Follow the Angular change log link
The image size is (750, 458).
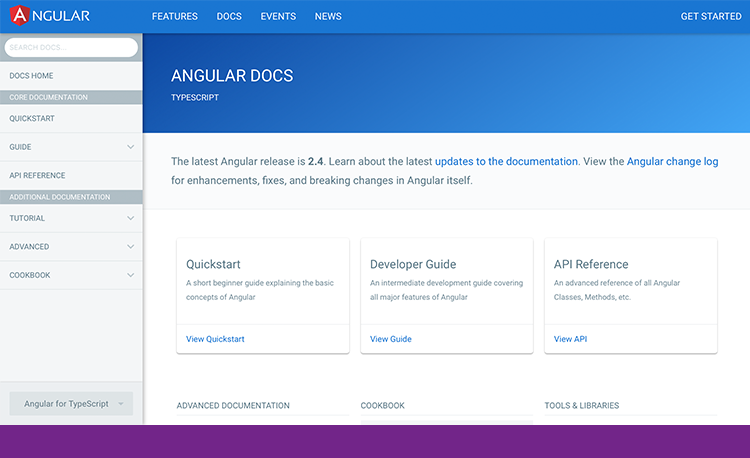pyautogui.click(x=673, y=162)
